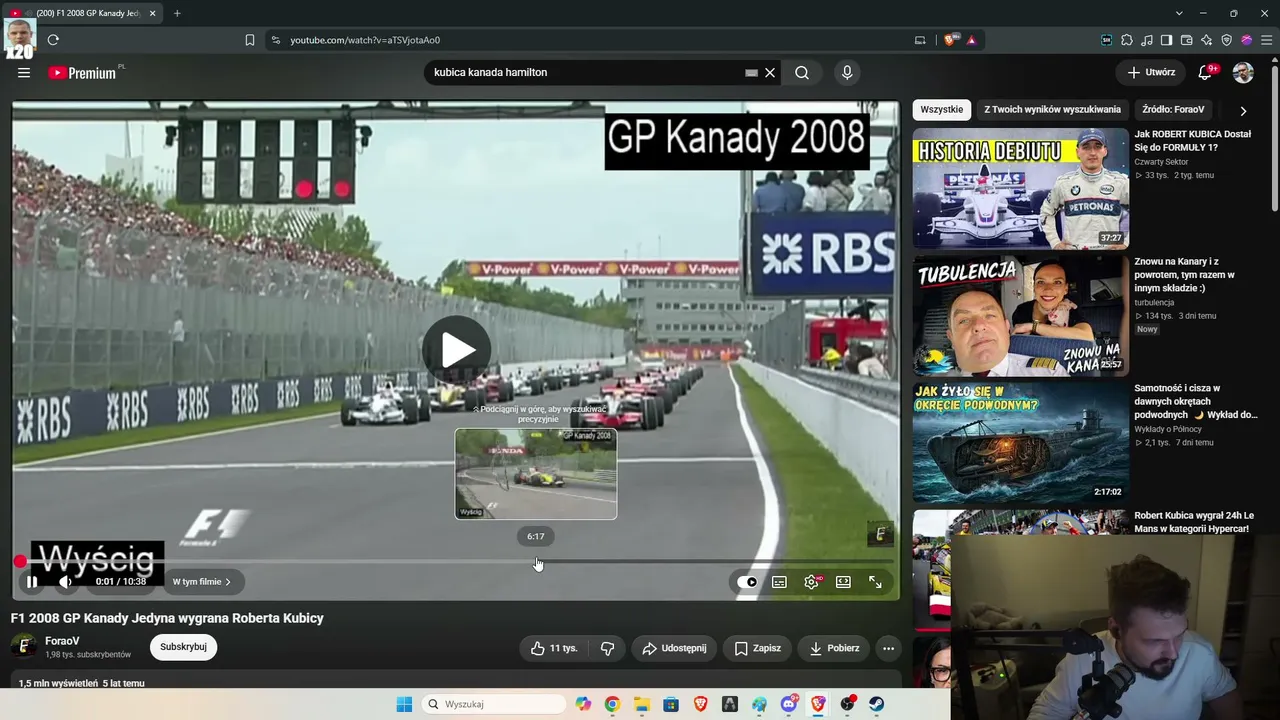Open the ForaoV channel name link

point(62,641)
